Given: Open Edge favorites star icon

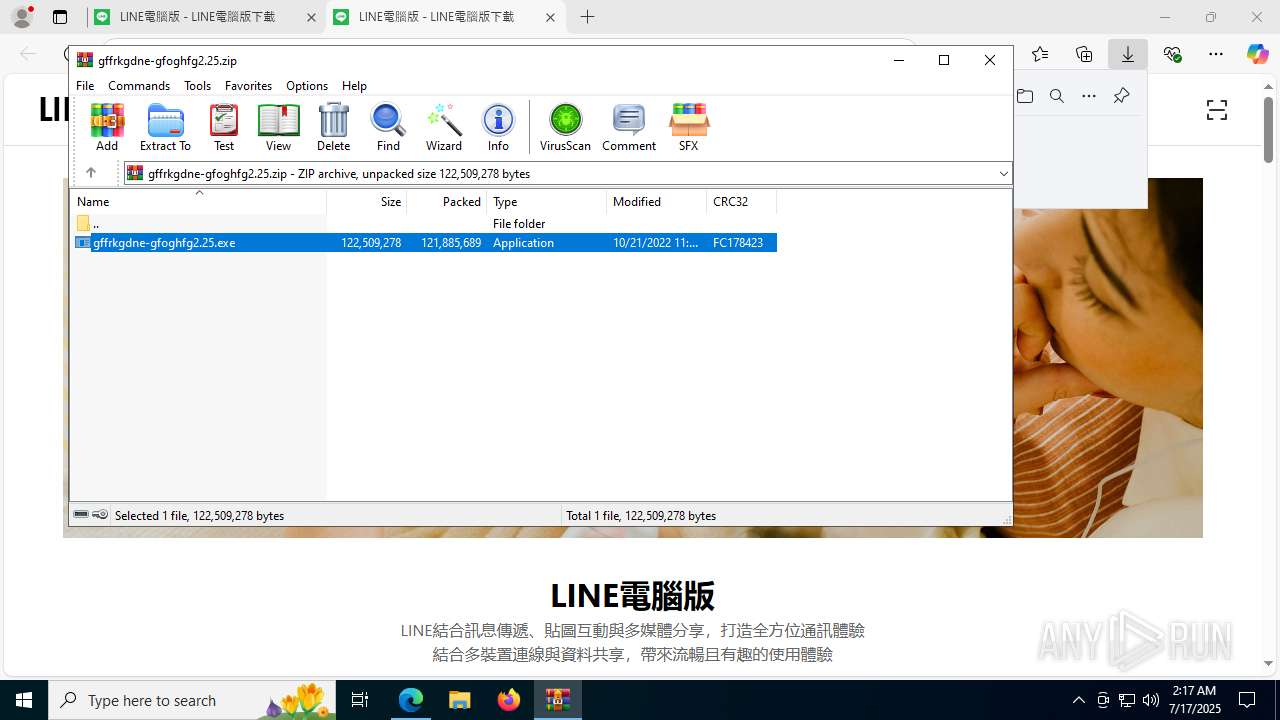Looking at the screenshot, I should point(1040,54).
